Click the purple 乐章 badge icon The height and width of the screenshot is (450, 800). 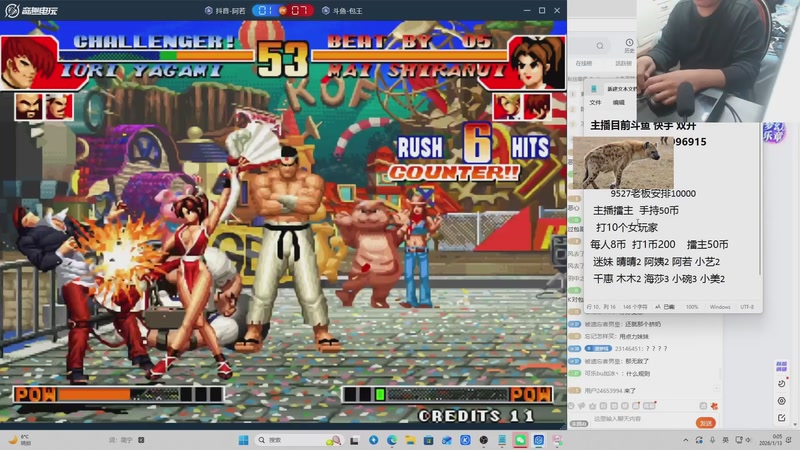click(773, 133)
